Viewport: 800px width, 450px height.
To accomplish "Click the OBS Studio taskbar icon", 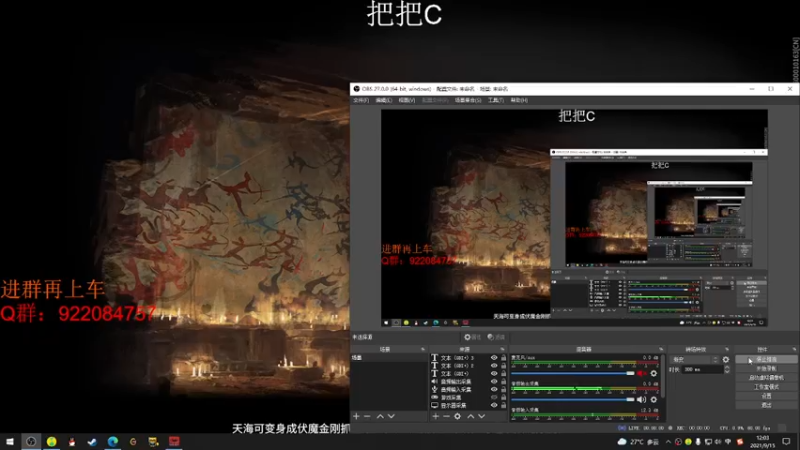I will pos(31,441).
